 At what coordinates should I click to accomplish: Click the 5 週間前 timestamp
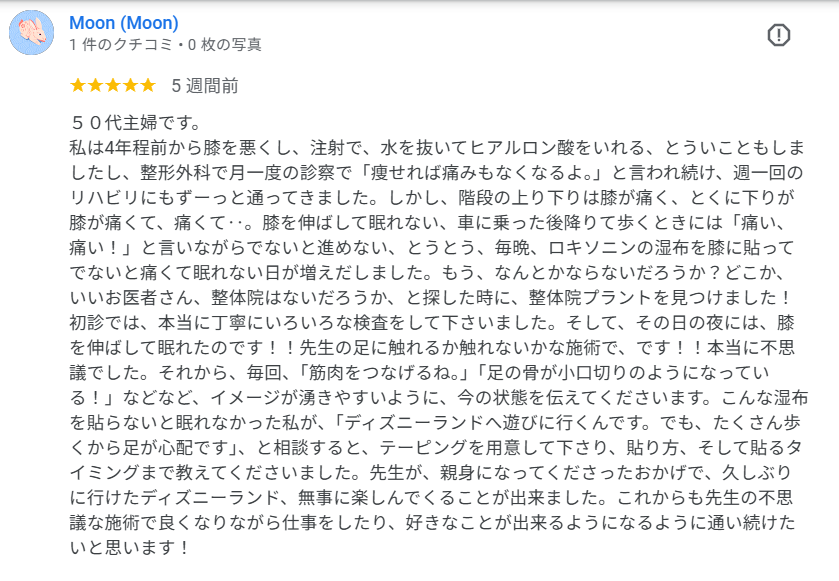[x=205, y=86]
